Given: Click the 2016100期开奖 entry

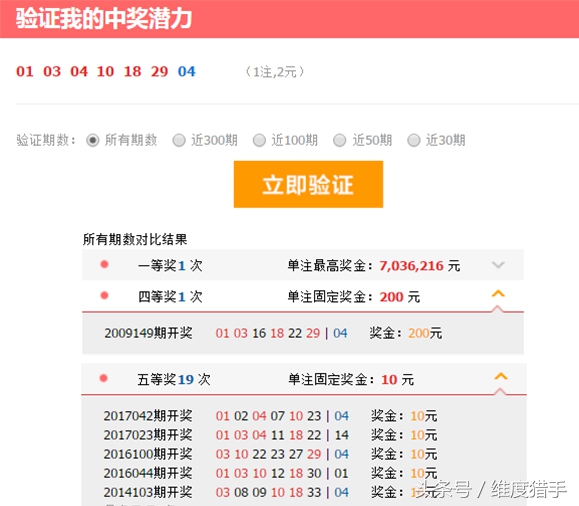Looking at the screenshot, I should click(x=148, y=454).
